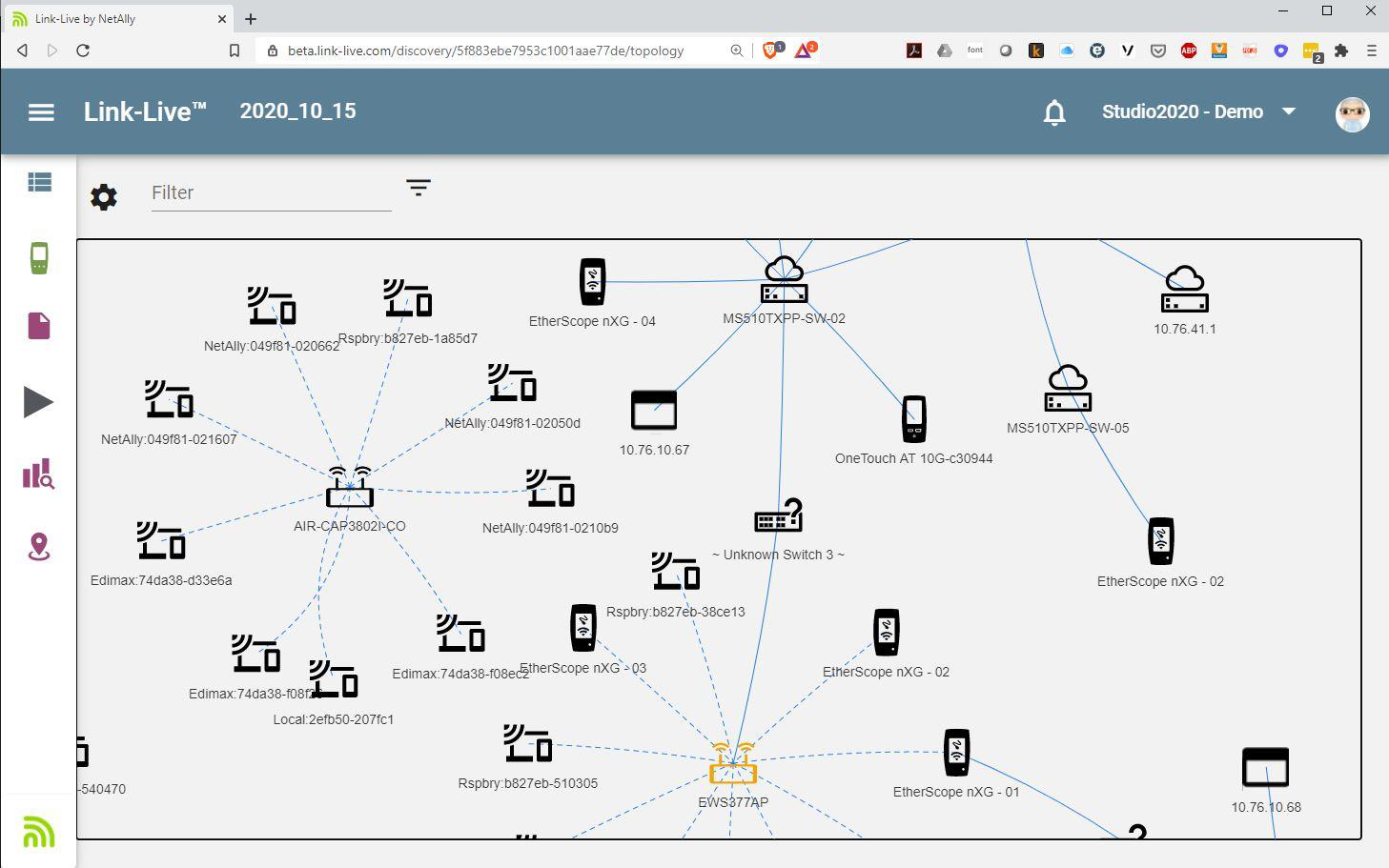Open the map location sidebar icon
1389x868 pixels.
click(39, 547)
